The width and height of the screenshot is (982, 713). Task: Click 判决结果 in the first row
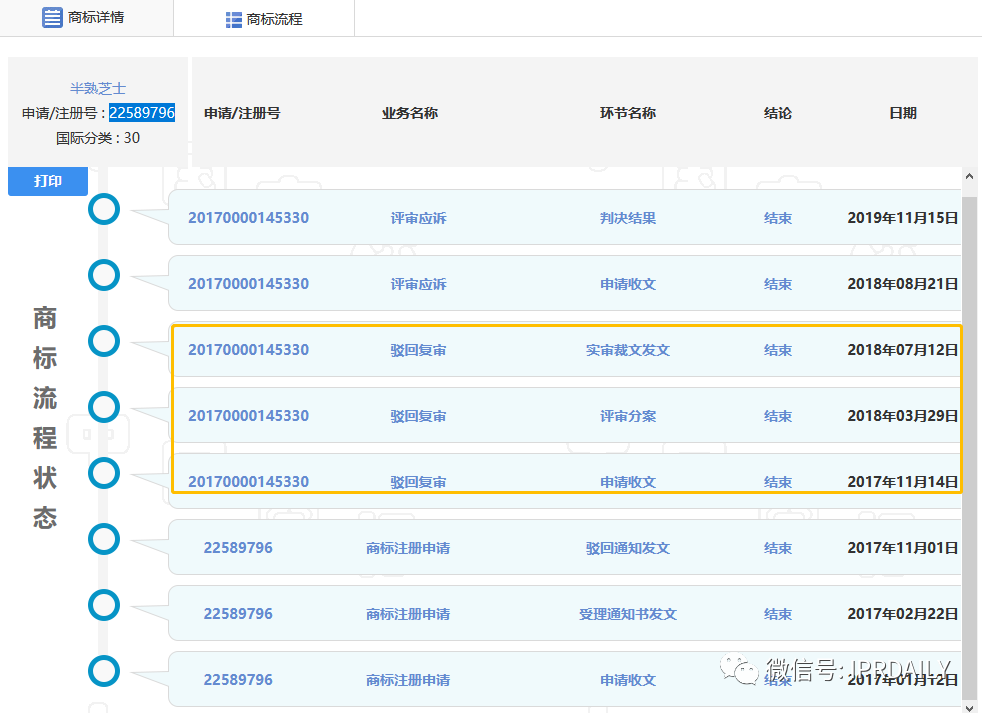coord(628,218)
